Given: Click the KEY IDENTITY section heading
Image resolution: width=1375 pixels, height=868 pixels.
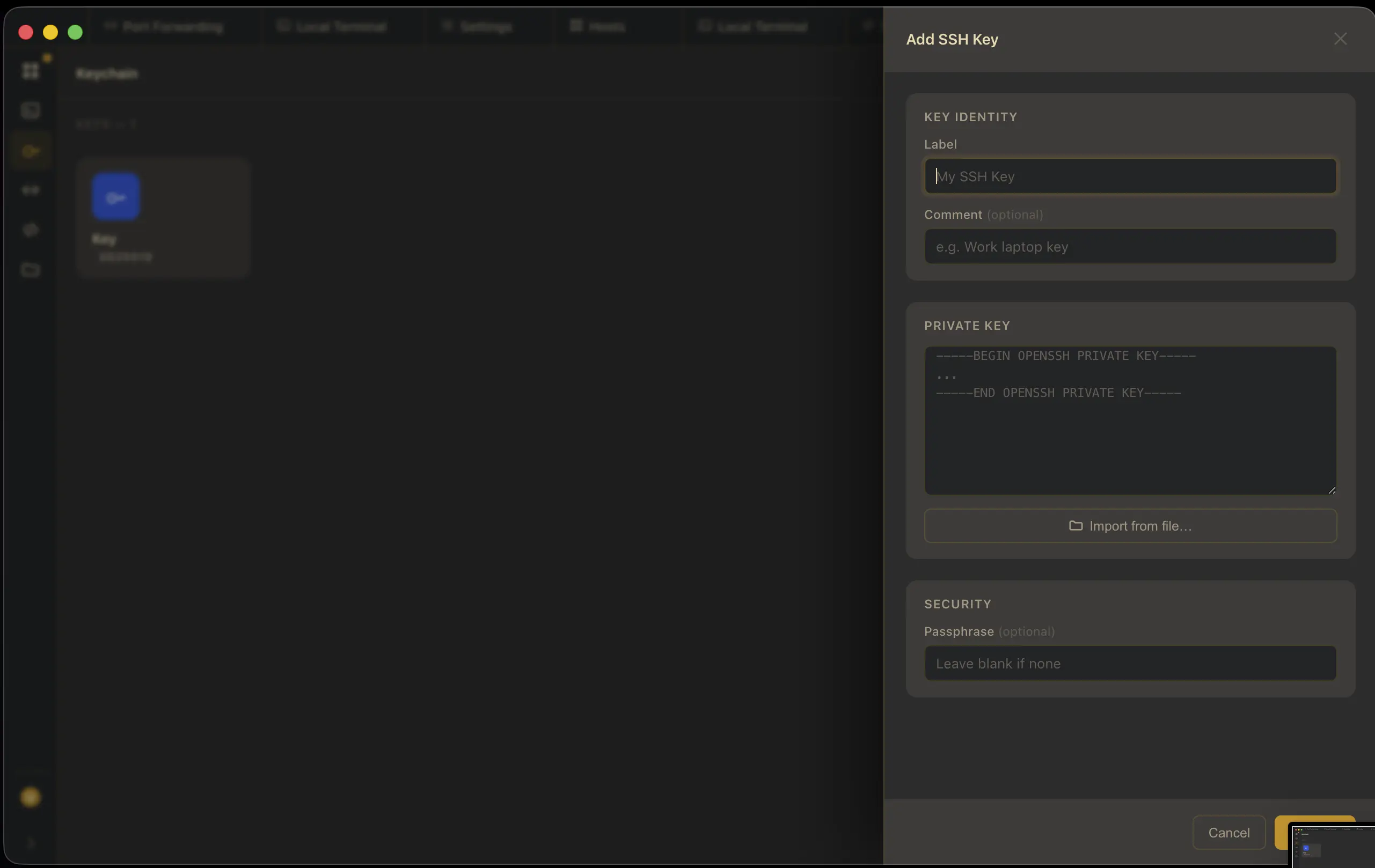Looking at the screenshot, I should [970, 117].
